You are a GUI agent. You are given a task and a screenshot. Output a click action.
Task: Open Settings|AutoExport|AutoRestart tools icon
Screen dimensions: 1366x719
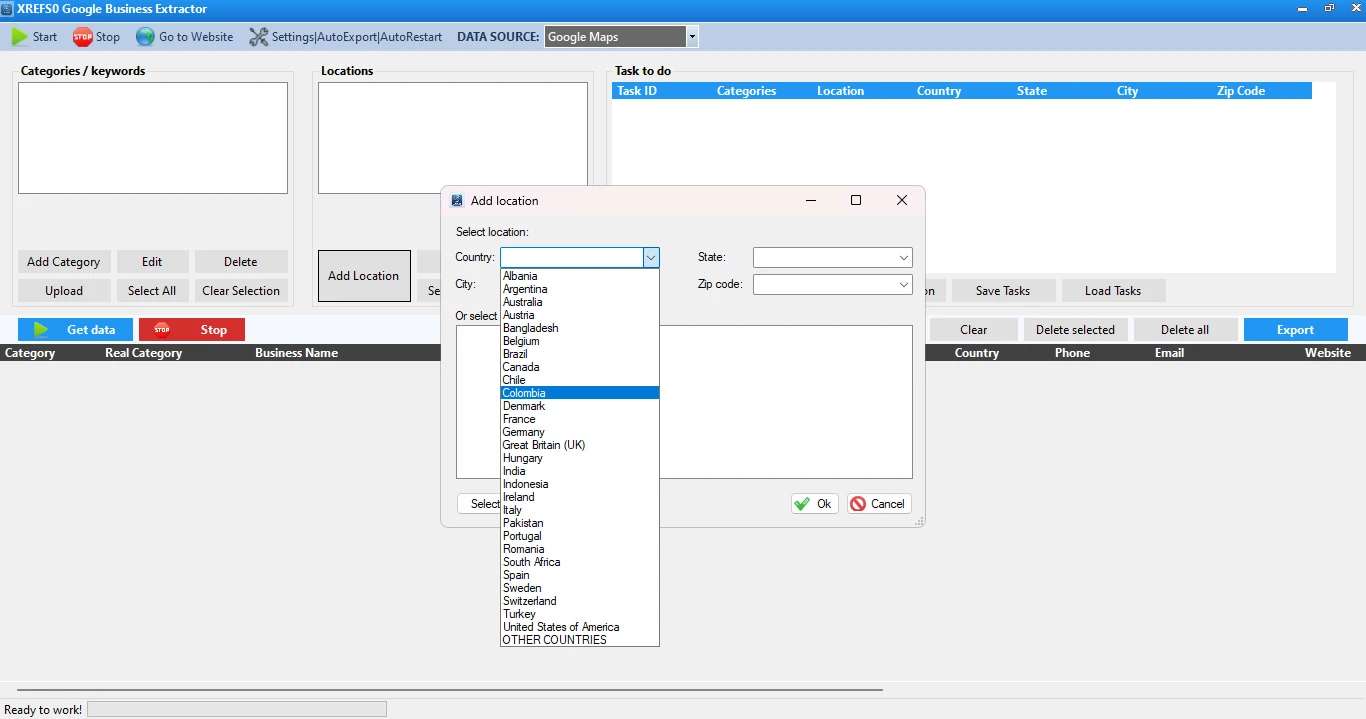pos(258,37)
